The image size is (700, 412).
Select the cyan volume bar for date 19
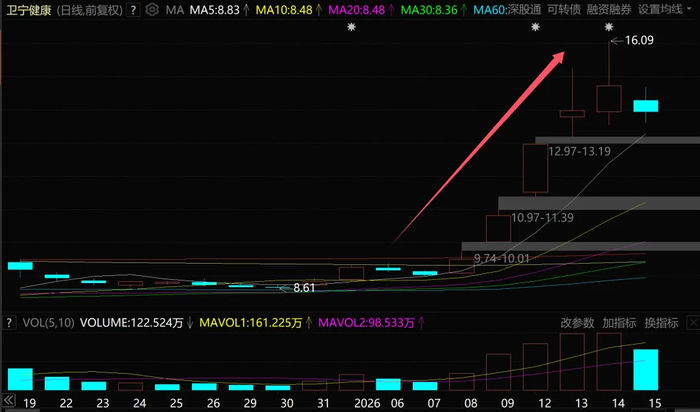pos(20,379)
